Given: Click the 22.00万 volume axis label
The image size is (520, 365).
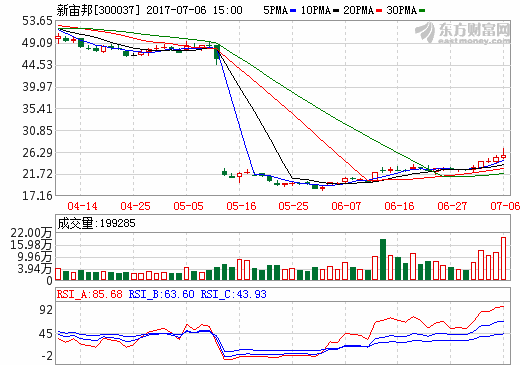Looking at the screenshot, I should pyautogui.click(x=31, y=233).
